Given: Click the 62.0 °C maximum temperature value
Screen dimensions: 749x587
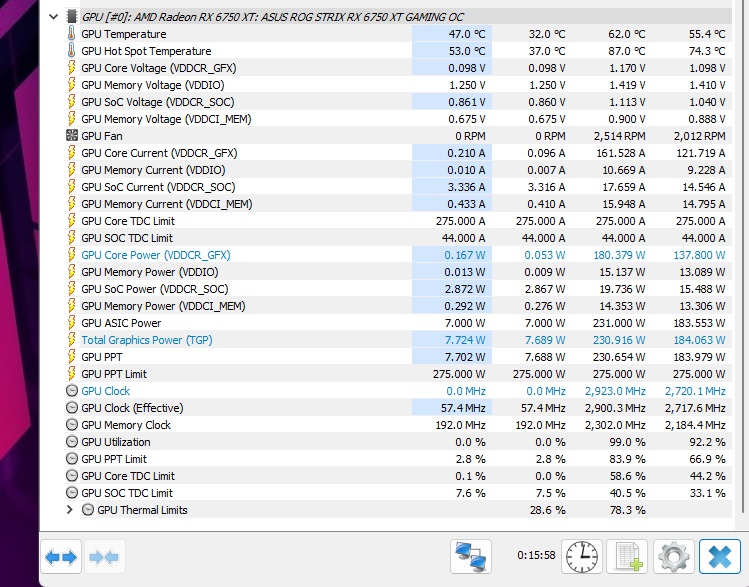Looking at the screenshot, I should (626, 34).
